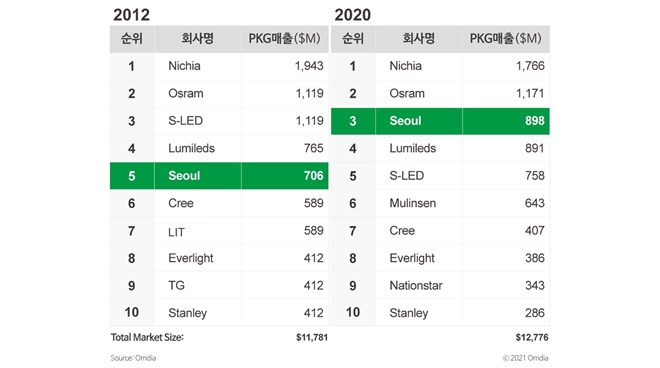Screen dimensions: 660x368
Task: Select the Lumileds 891 revenue cell
Action: (x=506, y=148)
